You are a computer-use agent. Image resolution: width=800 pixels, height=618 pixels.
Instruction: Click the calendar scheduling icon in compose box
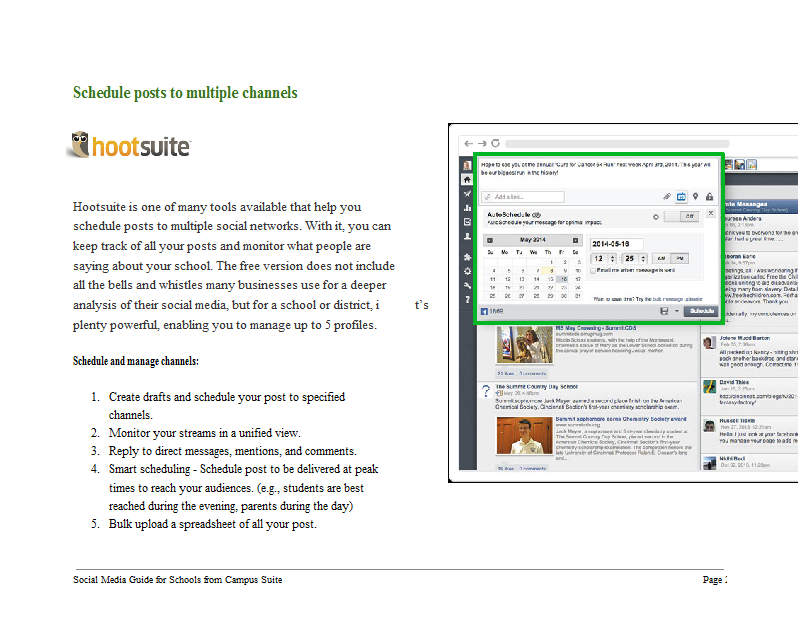681,197
